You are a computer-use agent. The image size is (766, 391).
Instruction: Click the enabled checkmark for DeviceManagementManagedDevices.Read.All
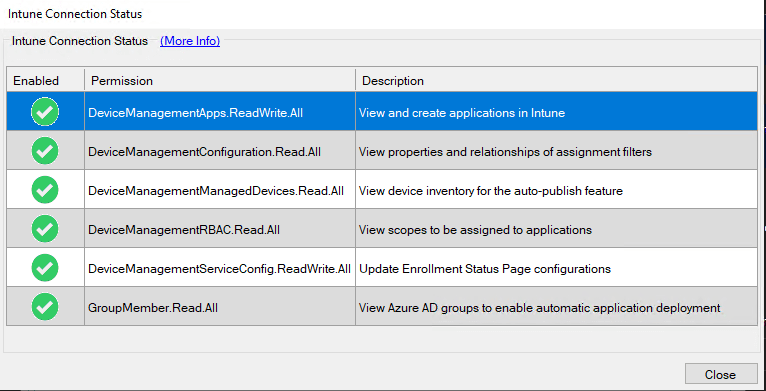coord(45,190)
